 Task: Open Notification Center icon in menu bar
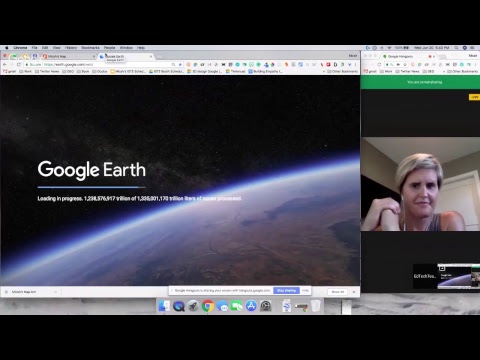click(x=472, y=48)
